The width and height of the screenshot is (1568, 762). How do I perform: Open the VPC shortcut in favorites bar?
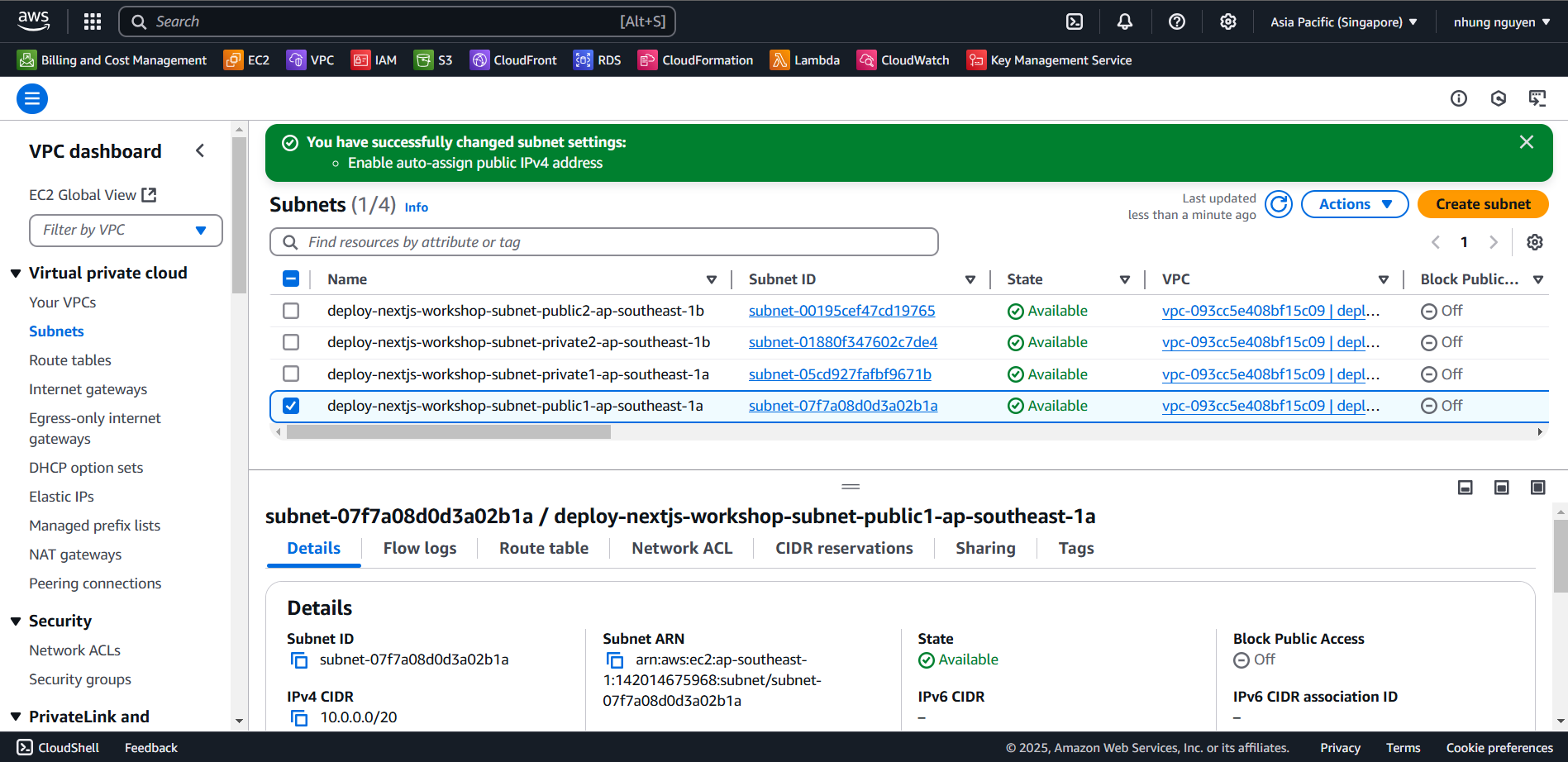[x=310, y=60]
